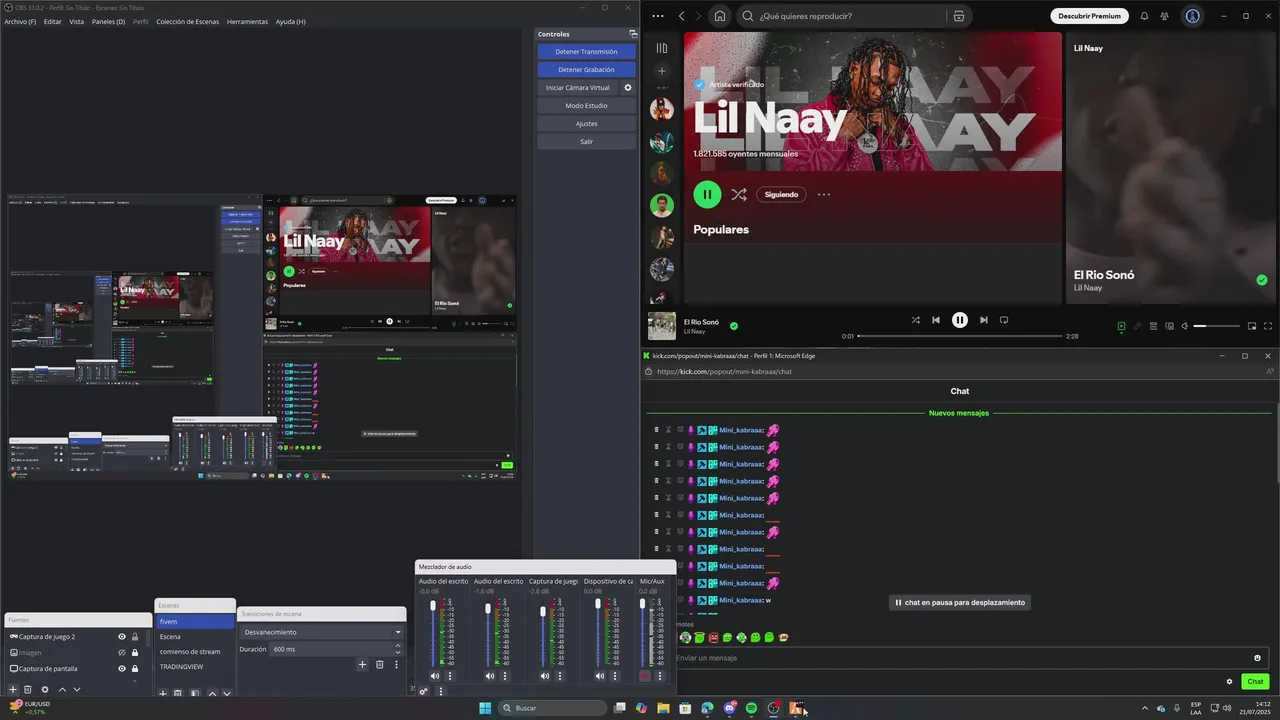This screenshot has width=1280, height=720.
Task: Add source with plus in OBS Fuentes
Action: (13, 690)
